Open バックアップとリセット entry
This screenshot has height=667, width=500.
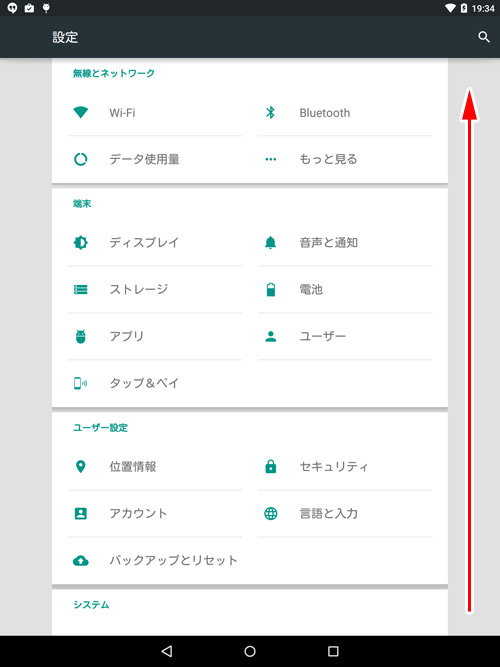[155, 560]
